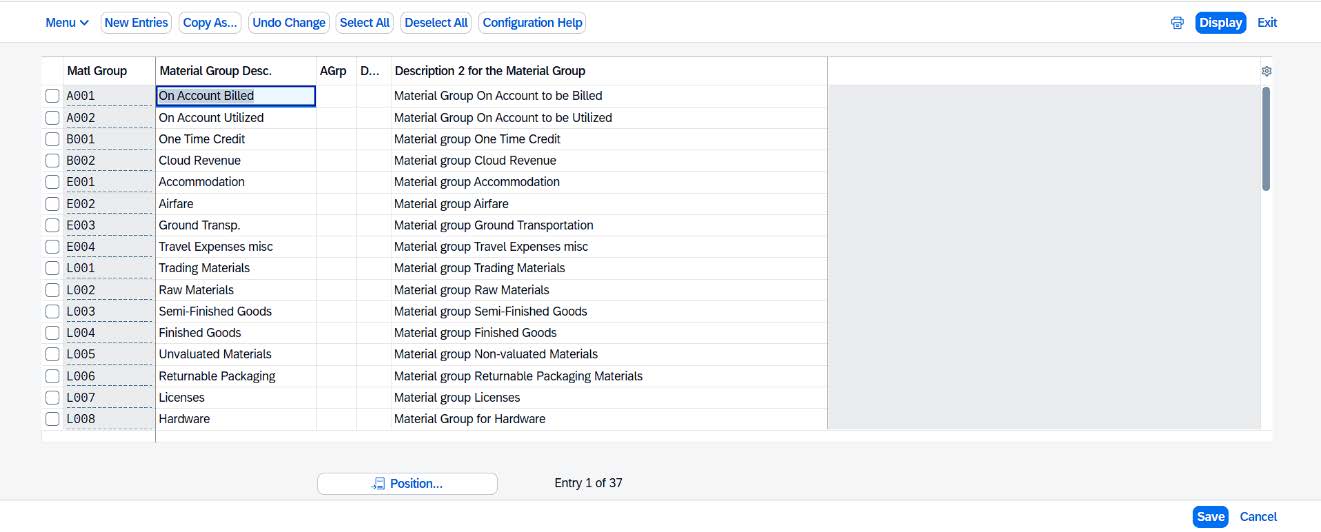Click the Deselect All button

[x=436, y=23]
